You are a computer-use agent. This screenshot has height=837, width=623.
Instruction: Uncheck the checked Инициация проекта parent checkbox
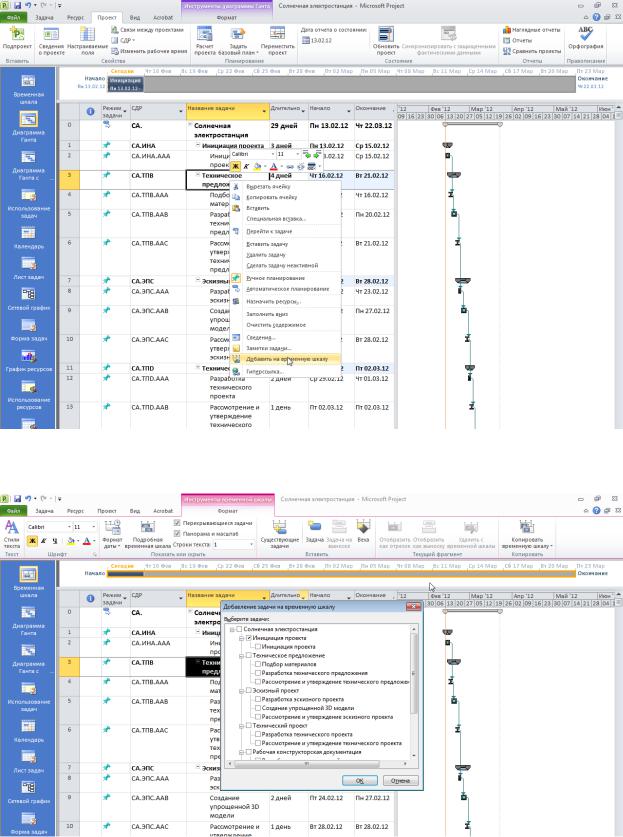click(x=249, y=638)
